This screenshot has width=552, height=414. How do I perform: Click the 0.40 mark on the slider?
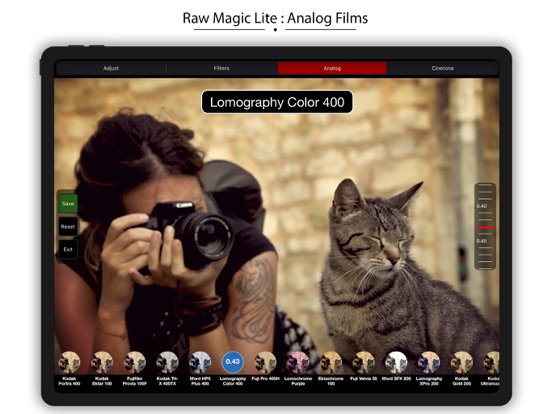482,206
